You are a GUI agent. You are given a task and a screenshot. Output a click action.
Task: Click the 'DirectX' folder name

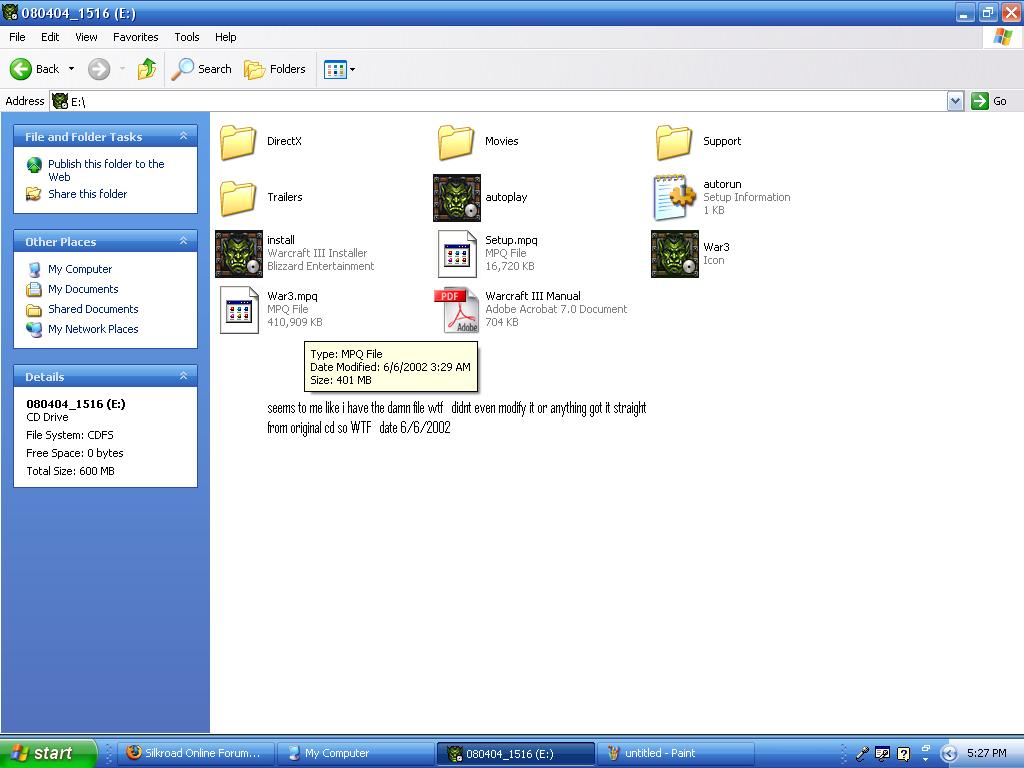[x=284, y=141]
